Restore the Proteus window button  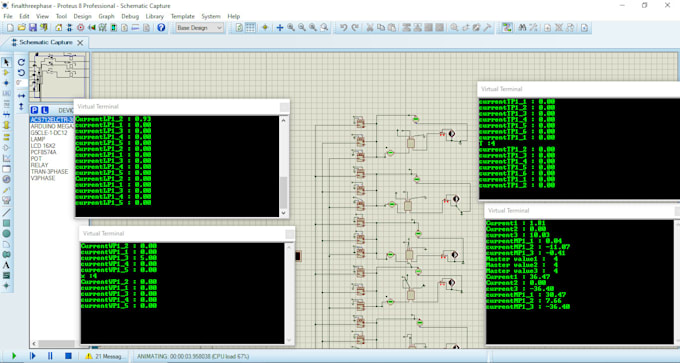point(644,5)
